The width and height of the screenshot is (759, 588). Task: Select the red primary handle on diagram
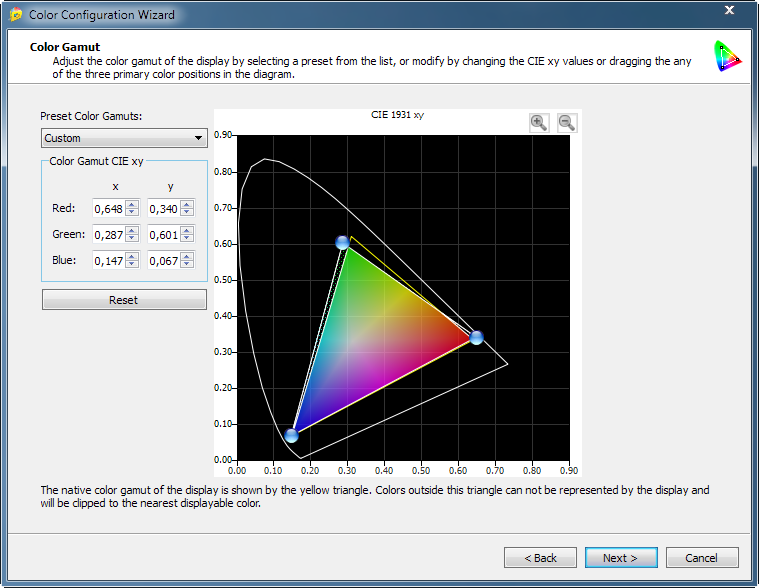[x=476, y=338]
